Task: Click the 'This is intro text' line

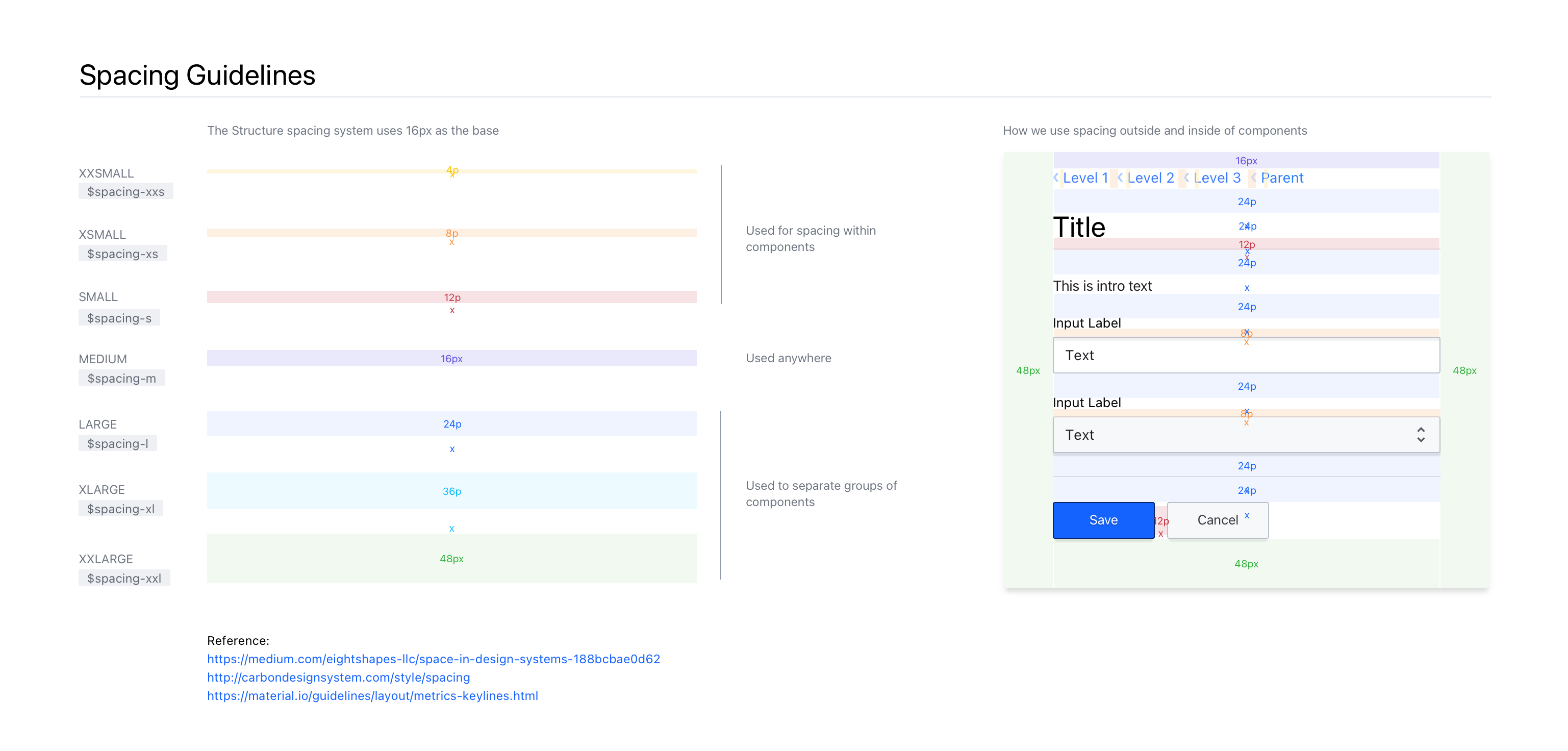Action: [x=1102, y=285]
